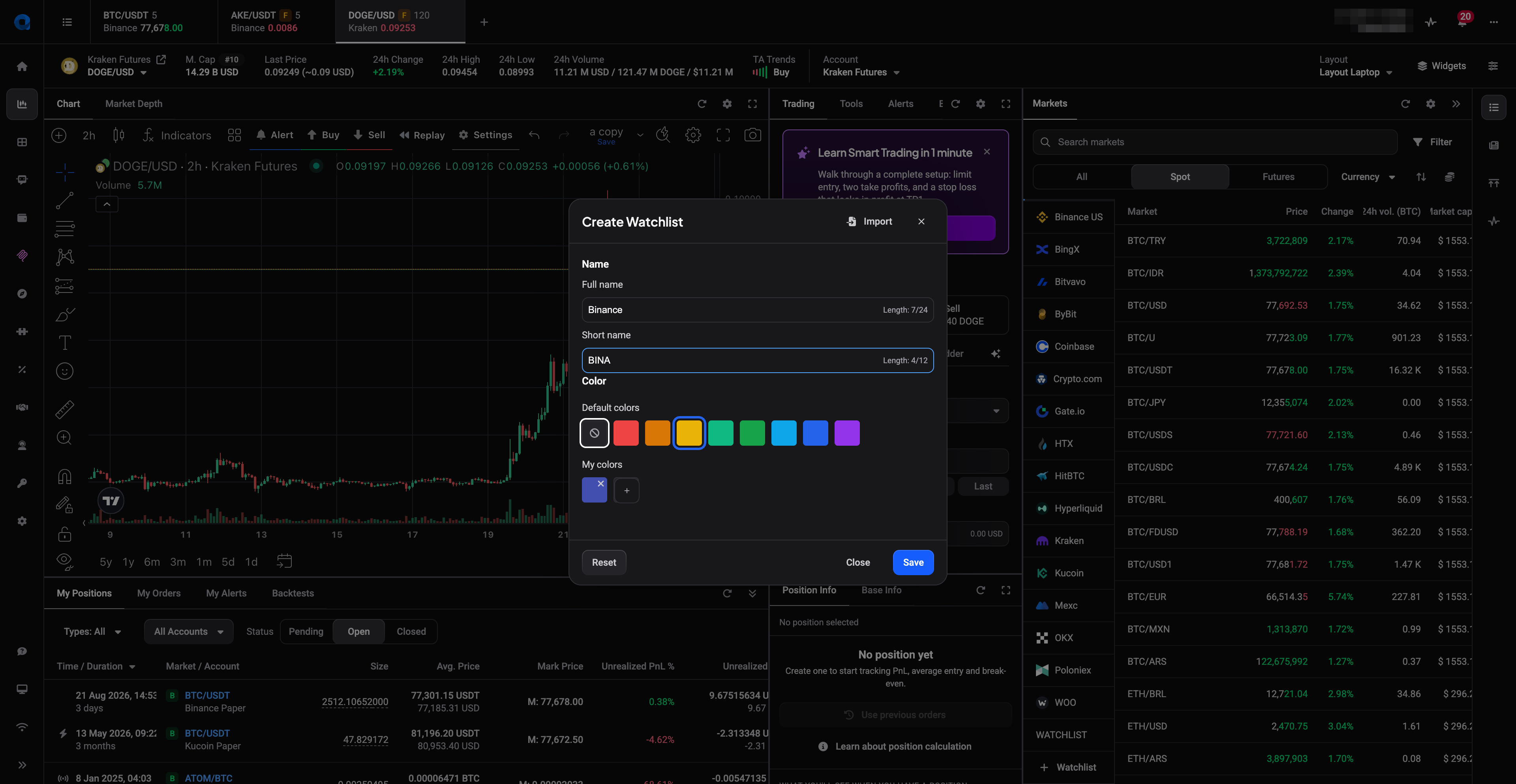Select the text drawing tool
Viewport: 1516px width, 784px height.
coord(65,343)
